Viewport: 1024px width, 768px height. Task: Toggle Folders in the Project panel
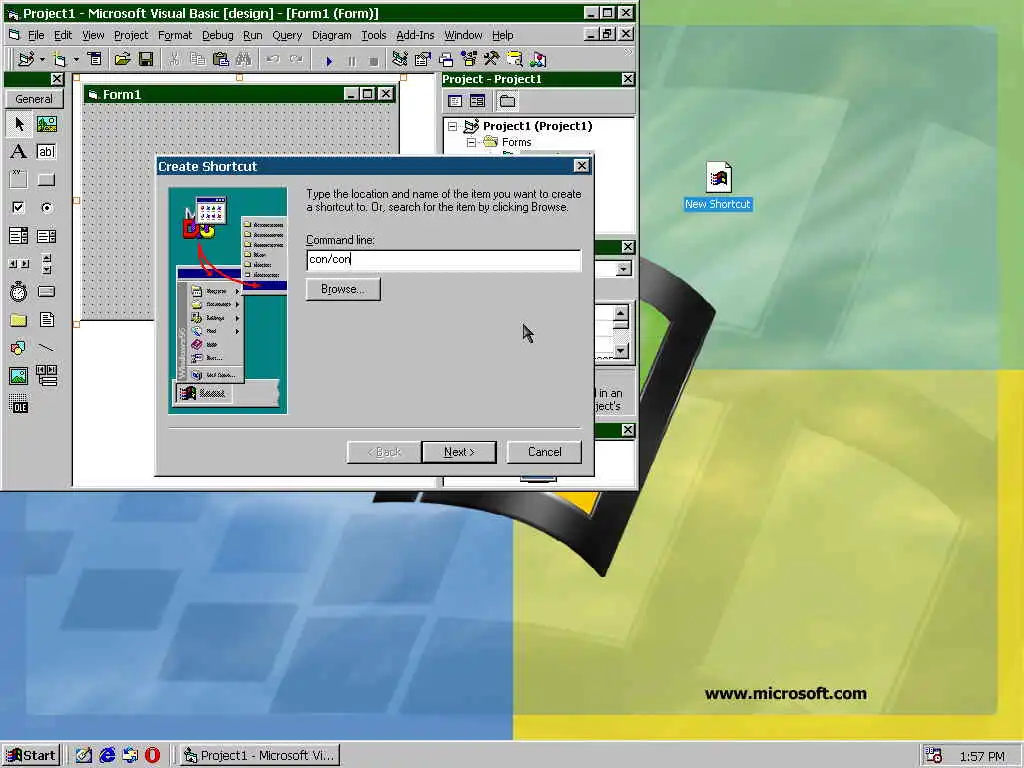(507, 101)
